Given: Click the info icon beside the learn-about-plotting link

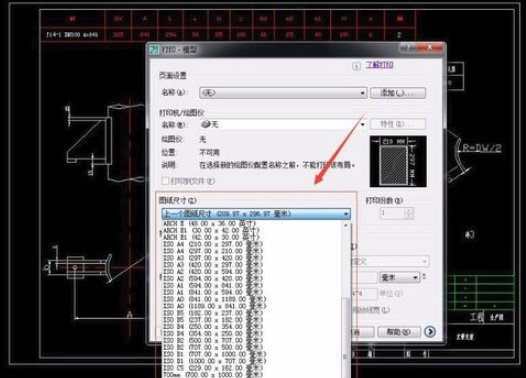Looking at the screenshot, I should click(x=356, y=66).
